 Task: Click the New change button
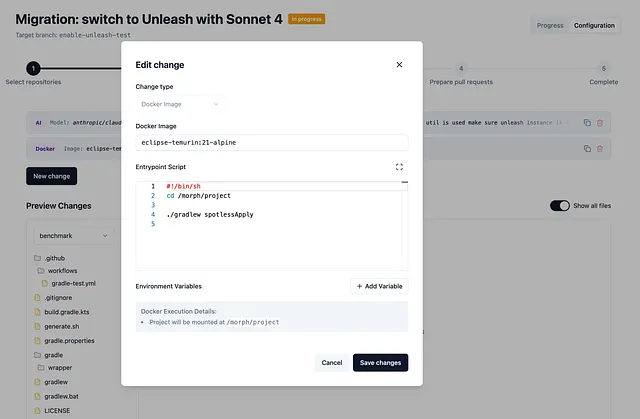tap(51, 176)
